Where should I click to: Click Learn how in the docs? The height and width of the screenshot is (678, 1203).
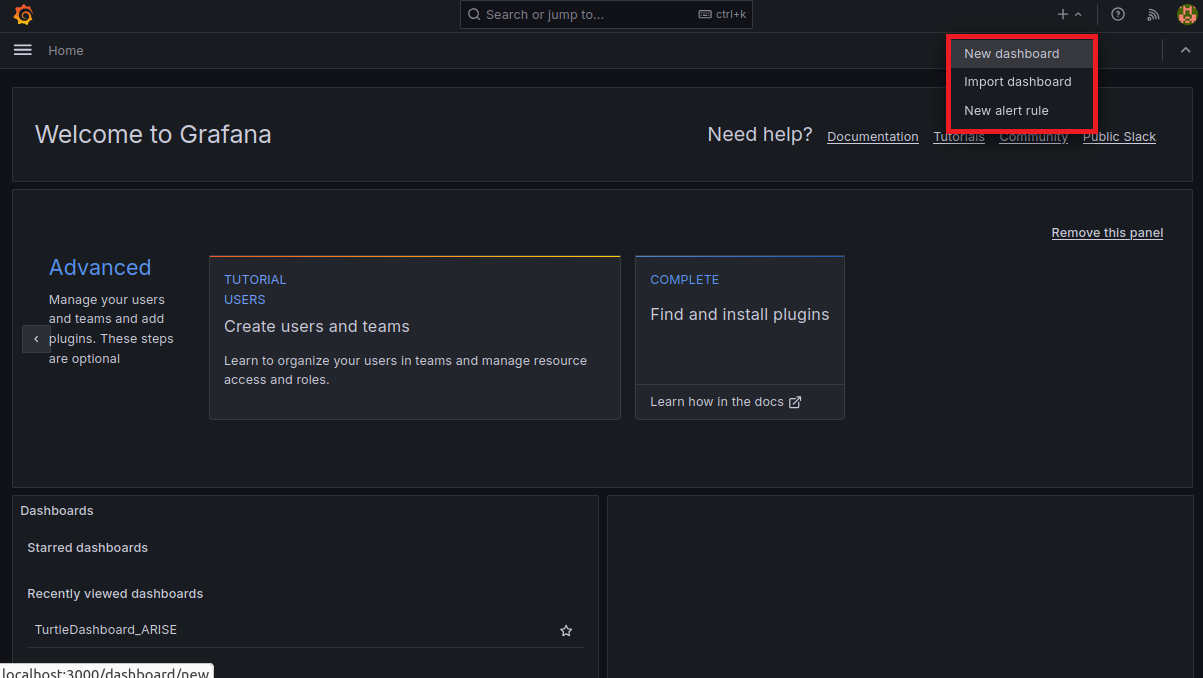coord(725,402)
